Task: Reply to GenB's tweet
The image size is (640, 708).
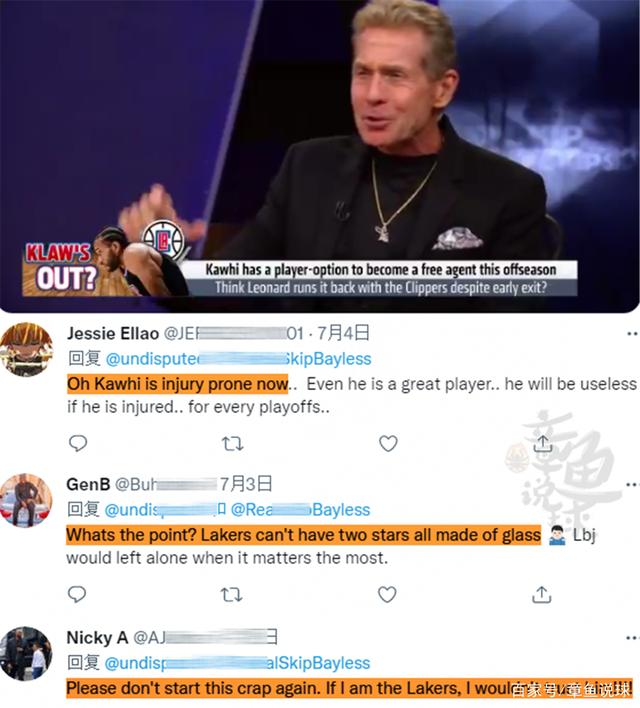Action: tap(77, 594)
